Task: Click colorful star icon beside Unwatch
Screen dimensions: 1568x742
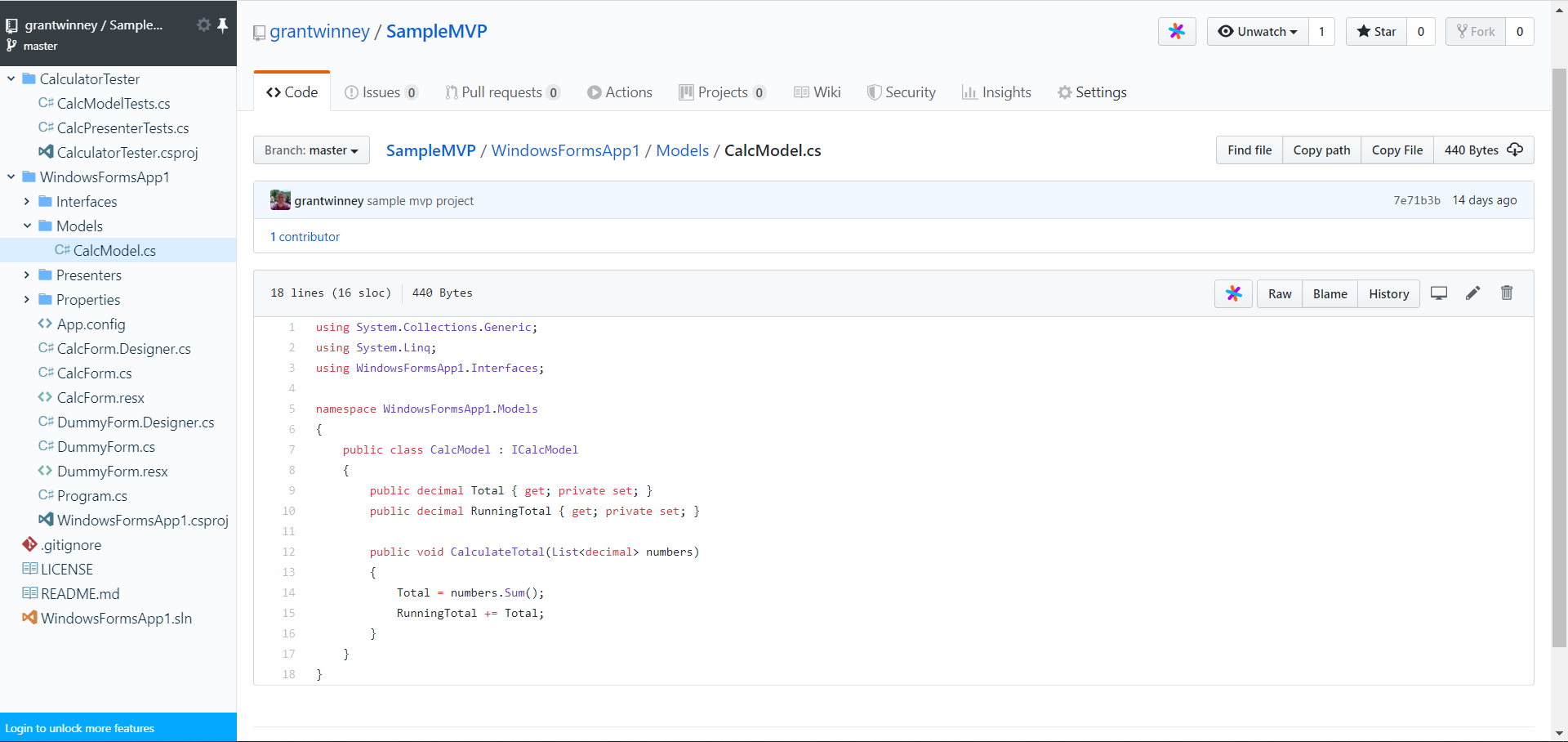Action: point(1177,32)
